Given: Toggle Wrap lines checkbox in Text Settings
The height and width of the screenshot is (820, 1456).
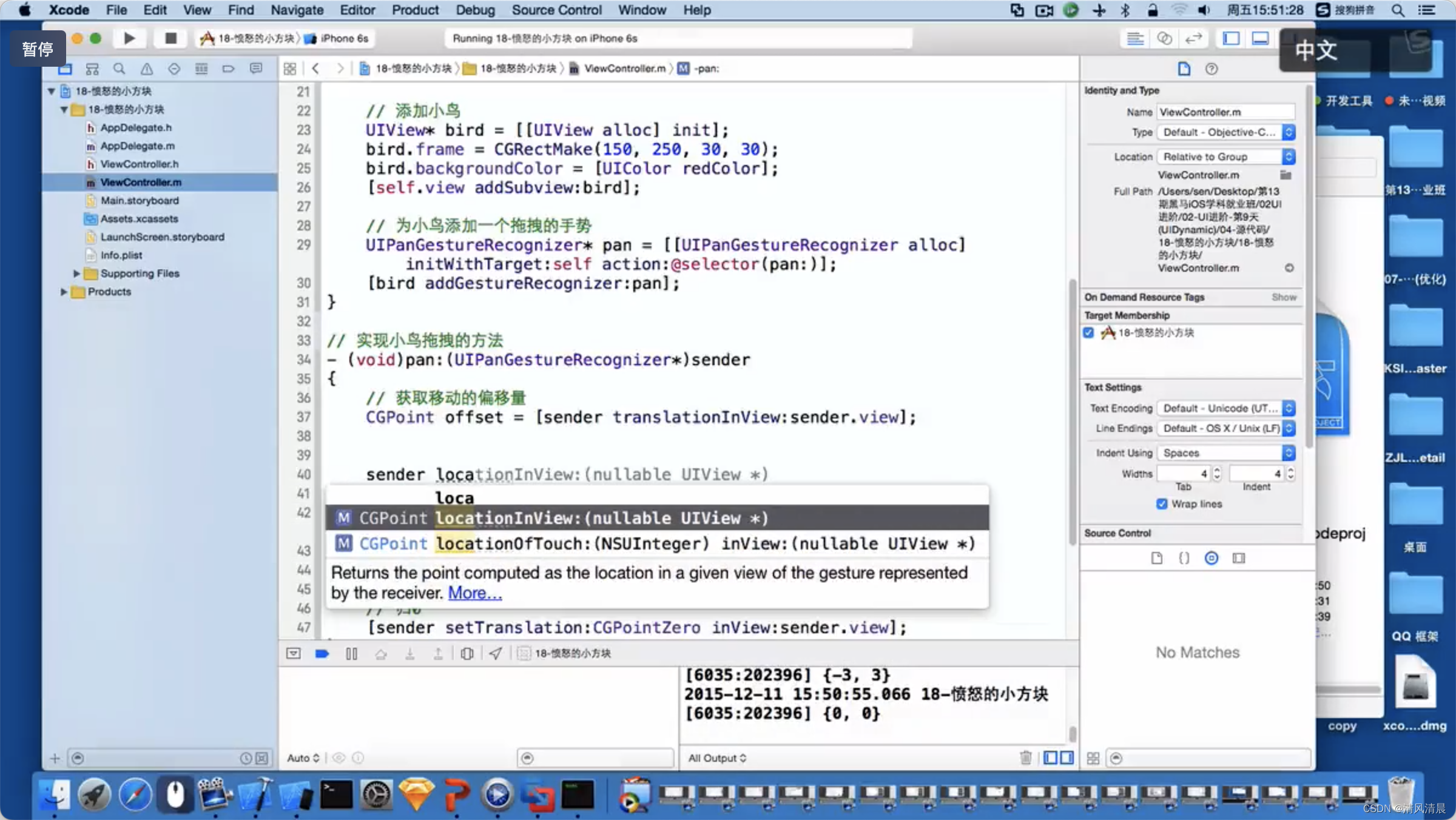Looking at the screenshot, I should click(1163, 503).
